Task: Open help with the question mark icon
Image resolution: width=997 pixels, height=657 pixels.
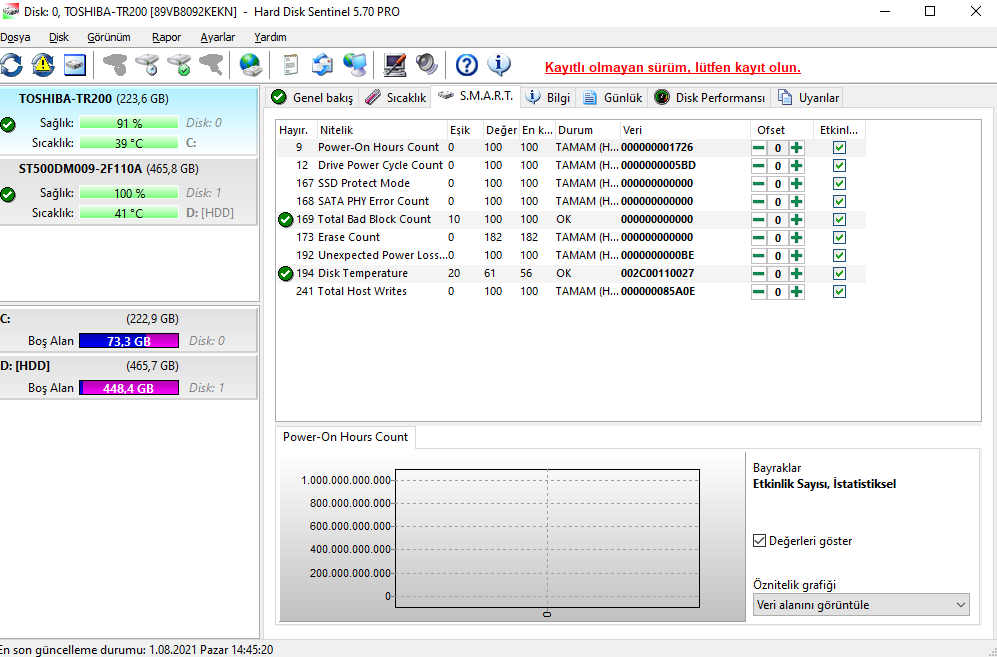Action: pos(467,65)
